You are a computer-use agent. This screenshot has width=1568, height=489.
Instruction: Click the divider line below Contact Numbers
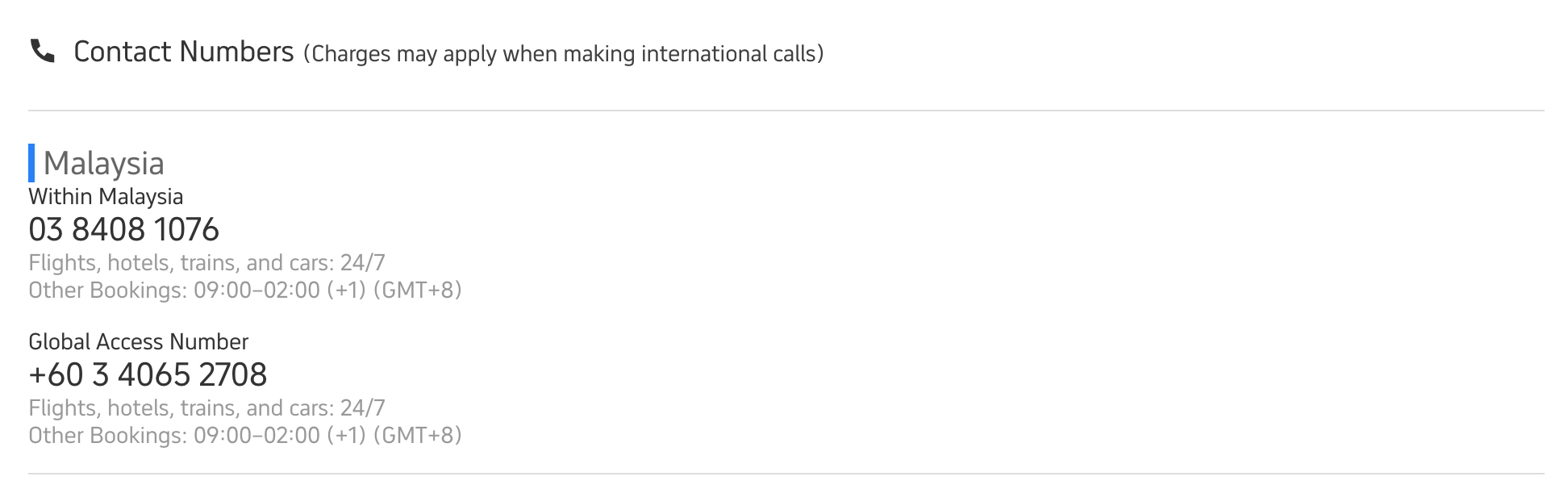pyautogui.click(x=786, y=111)
